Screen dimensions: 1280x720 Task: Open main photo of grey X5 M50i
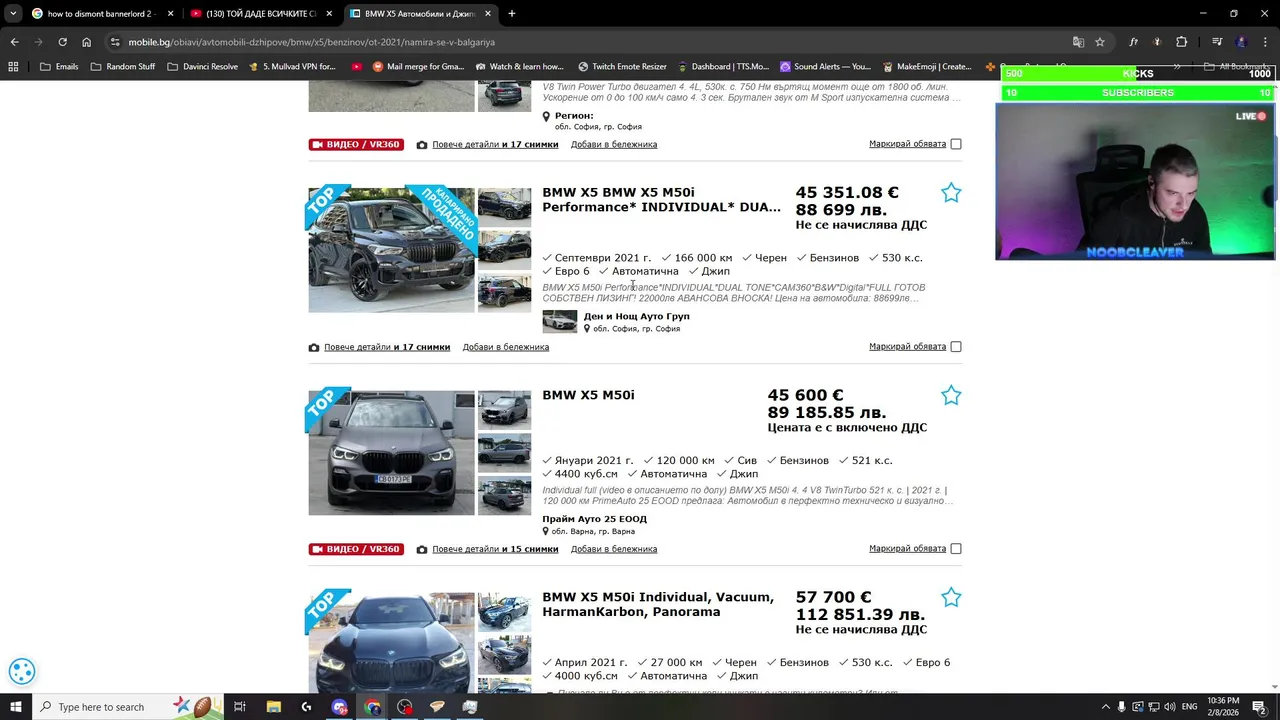[391, 453]
